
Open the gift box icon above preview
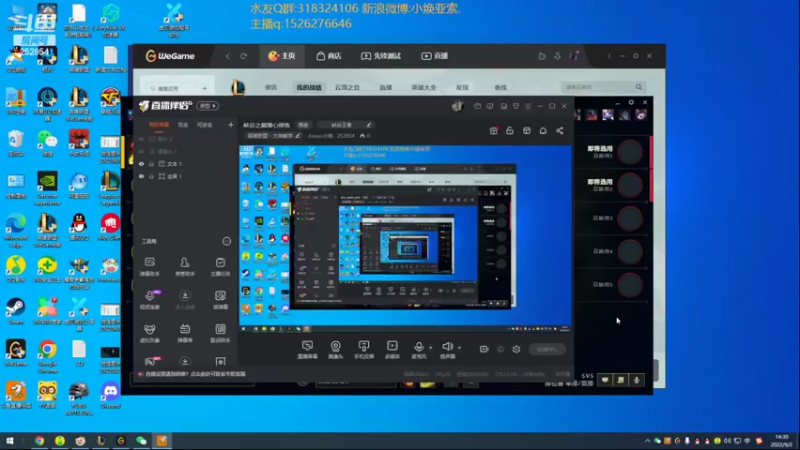coord(493,131)
